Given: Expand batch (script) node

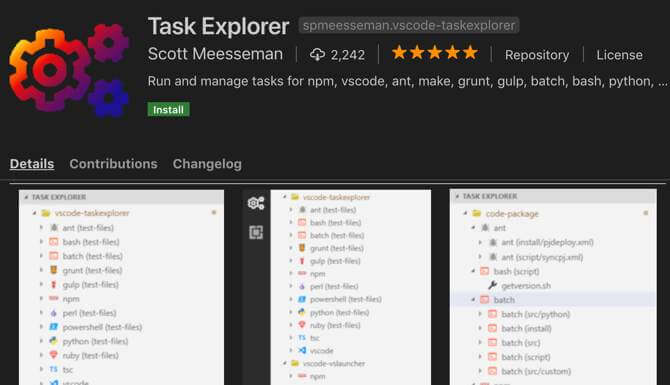Looking at the screenshot, I should click(x=480, y=357).
